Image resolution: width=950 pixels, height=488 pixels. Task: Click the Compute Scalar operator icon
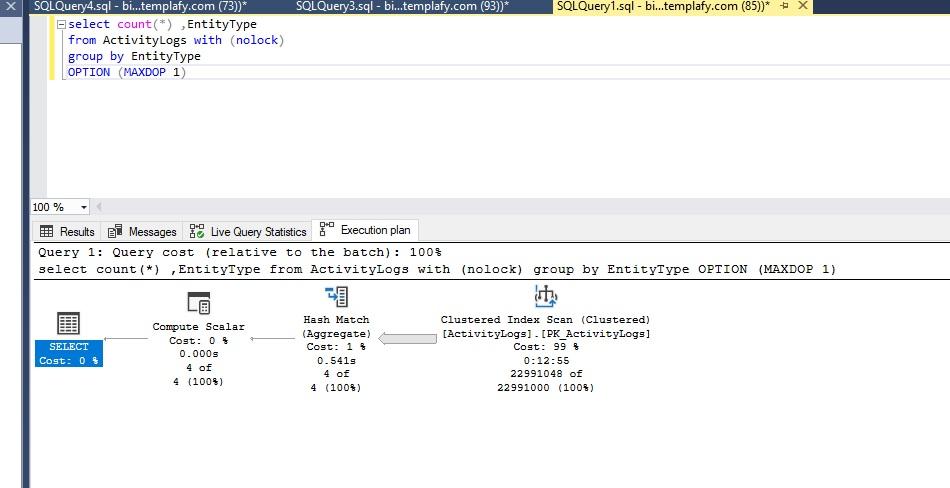[x=198, y=303]
